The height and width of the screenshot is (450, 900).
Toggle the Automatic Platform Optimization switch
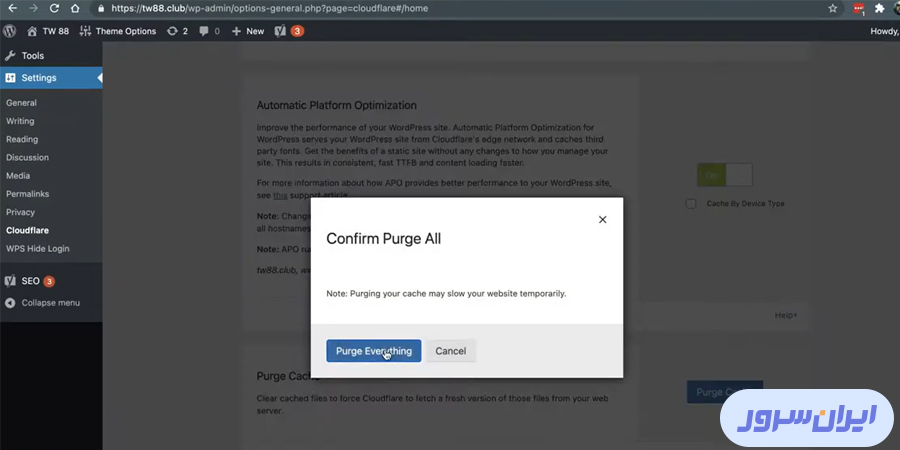tap(724, 175)
